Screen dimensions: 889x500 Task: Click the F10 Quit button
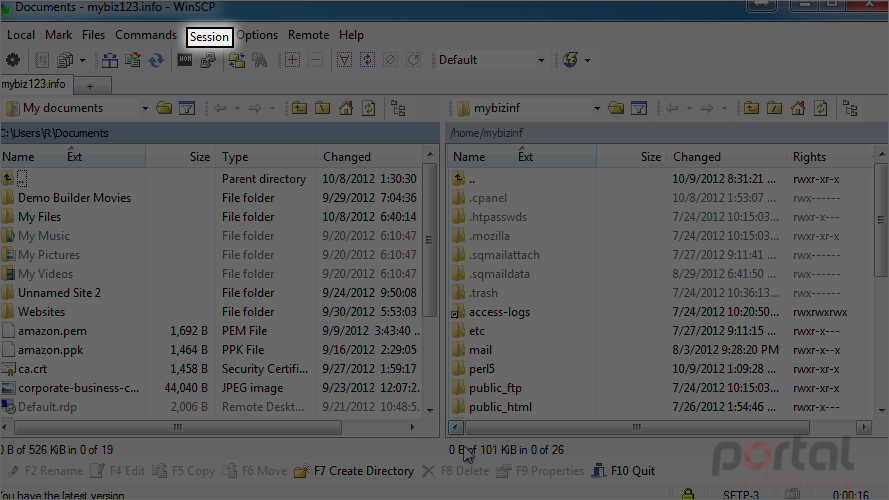coord(623,471)
